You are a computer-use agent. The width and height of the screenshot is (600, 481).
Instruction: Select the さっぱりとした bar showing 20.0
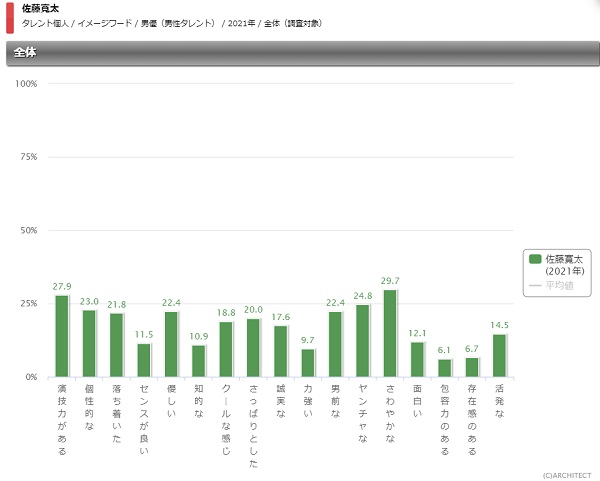coord(253,347)
